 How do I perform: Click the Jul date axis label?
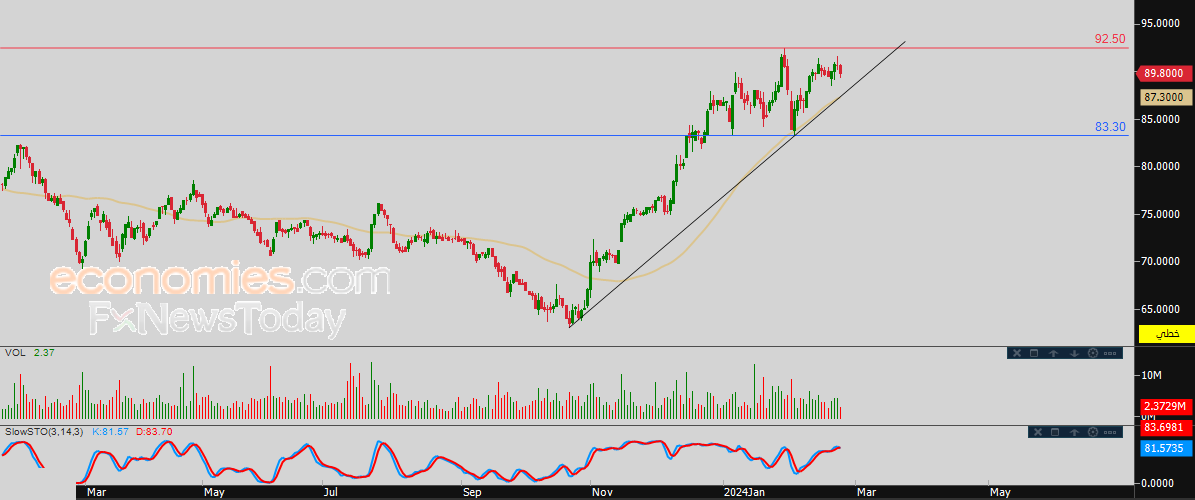[330, 492]
